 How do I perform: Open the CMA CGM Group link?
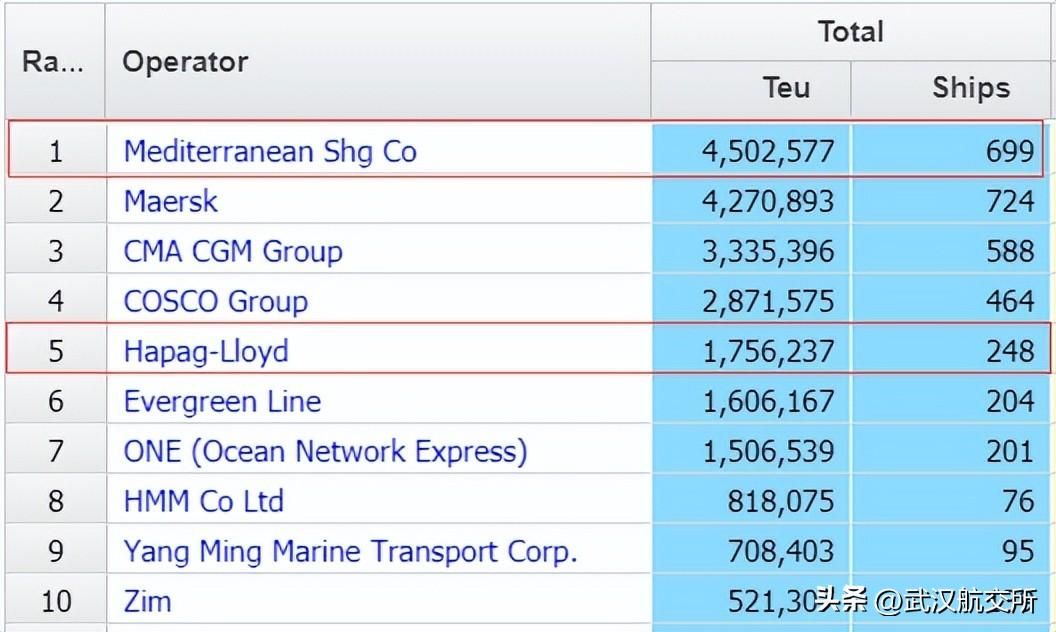point(233,251)
